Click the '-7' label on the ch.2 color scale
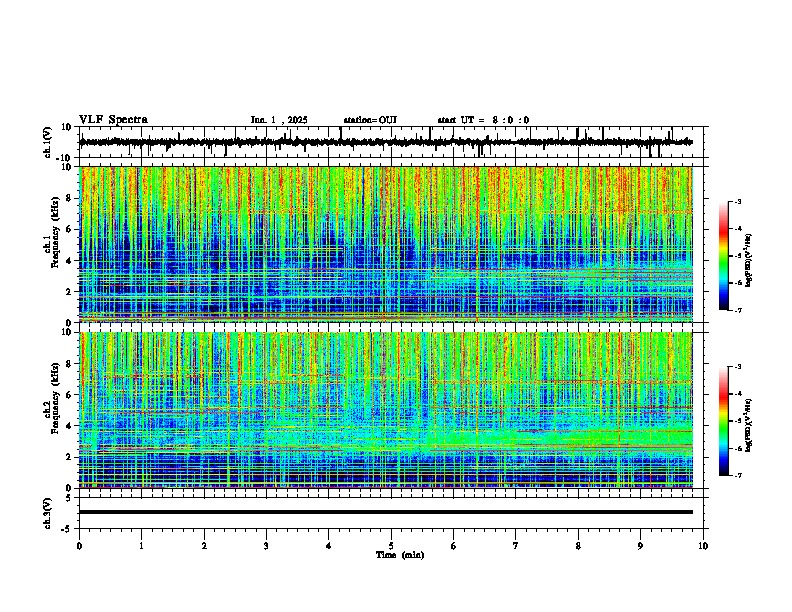 pos(738,475)
